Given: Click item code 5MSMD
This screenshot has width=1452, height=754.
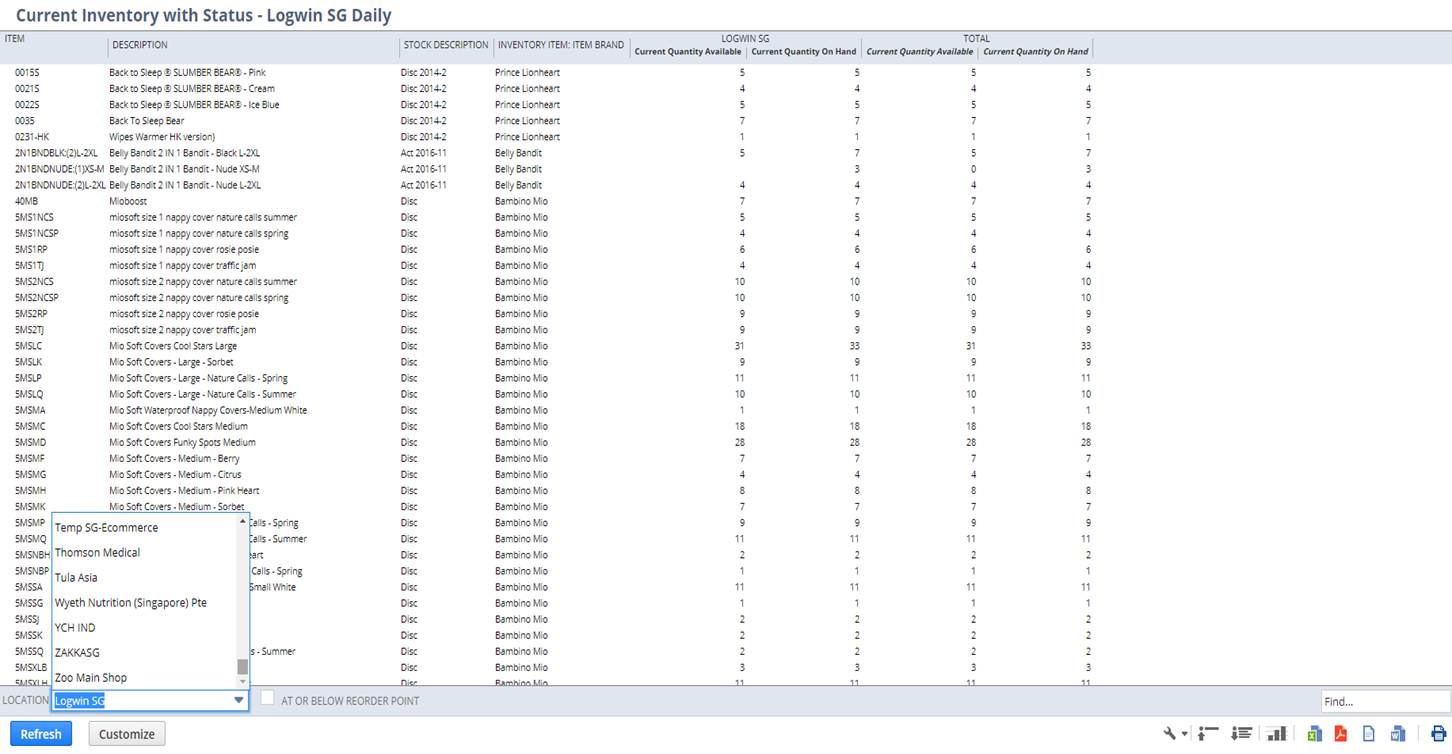Looking at the screenshot, I should (x=30, y=442).
